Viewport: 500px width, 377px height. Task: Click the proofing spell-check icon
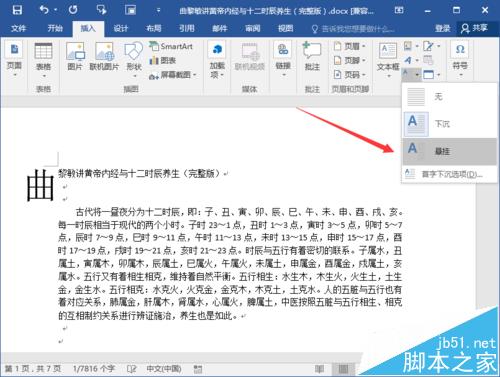coord(132,369)
